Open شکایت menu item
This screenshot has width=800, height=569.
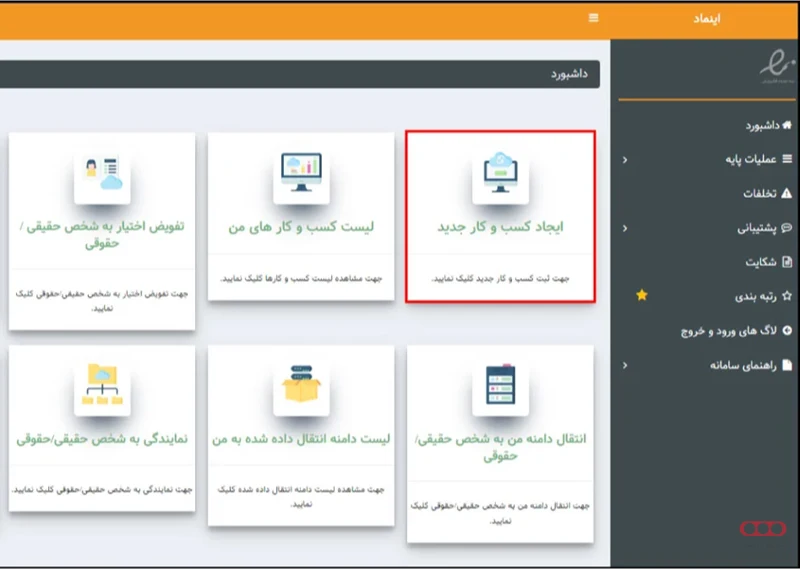tap(761, 262)
